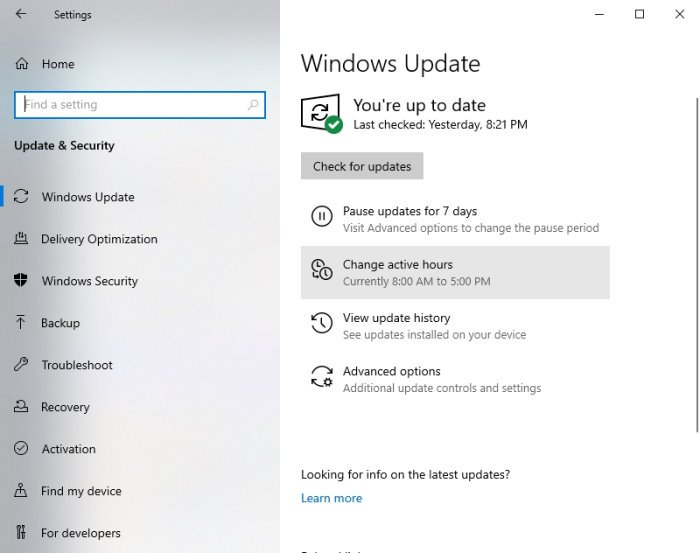
Task: Open Advanced options
Action: (455, 379)
